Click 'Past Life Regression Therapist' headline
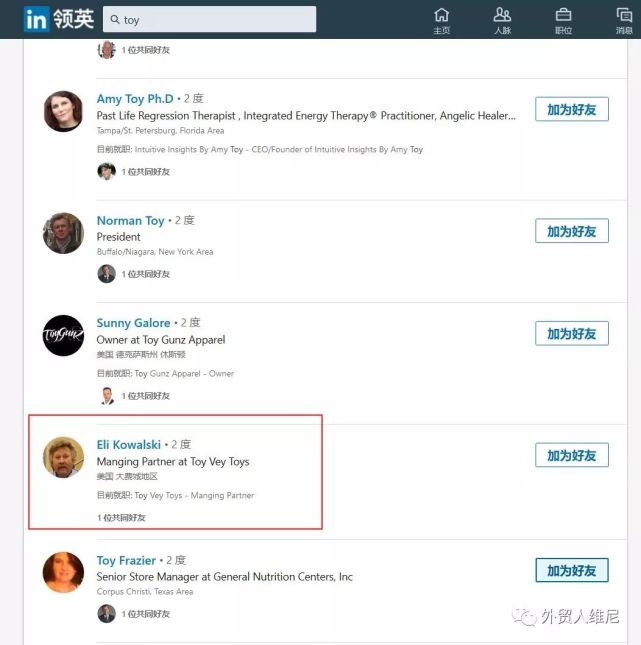 (306, 116)
